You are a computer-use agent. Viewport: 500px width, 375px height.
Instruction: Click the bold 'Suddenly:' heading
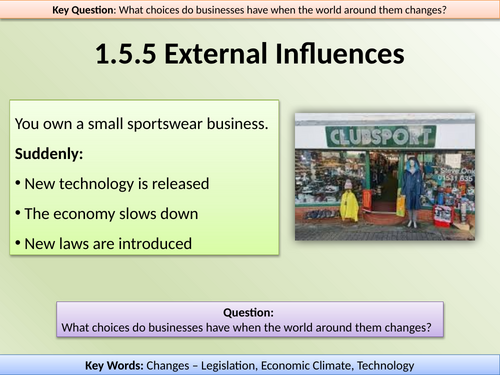click(x=49, y=154)
